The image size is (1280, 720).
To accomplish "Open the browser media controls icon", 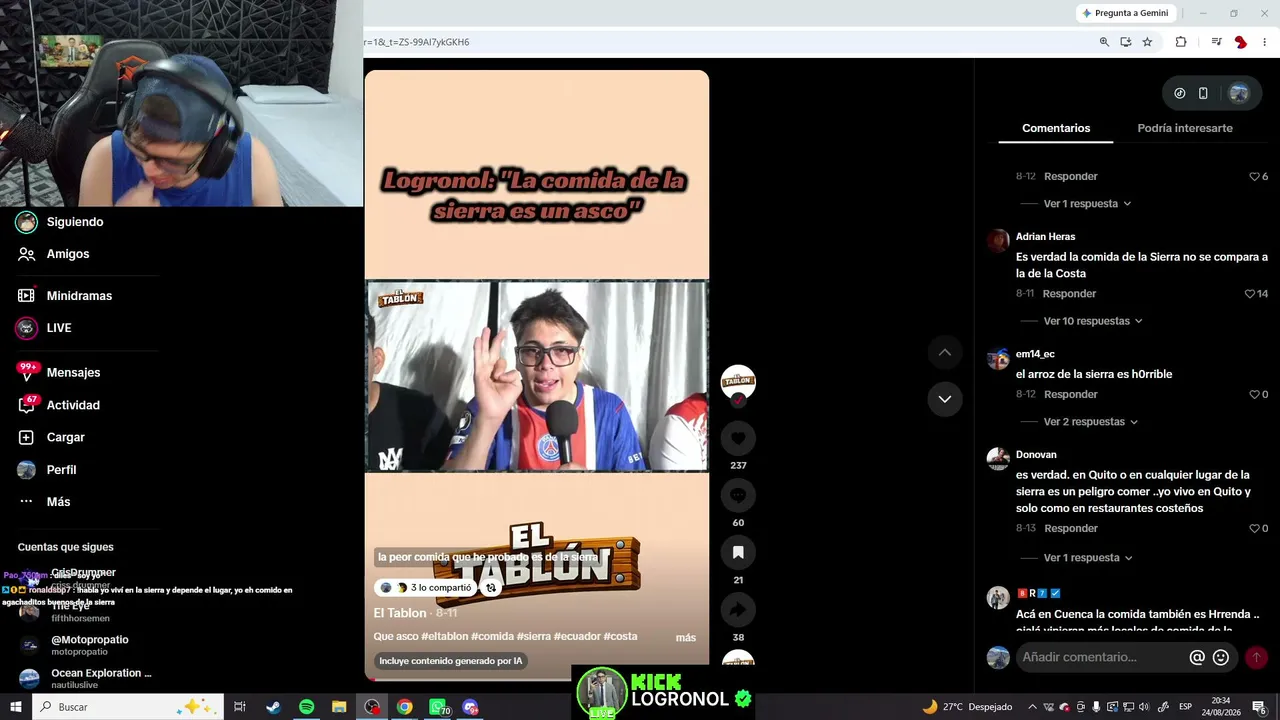I will pyautogui.click(x=1216, y=42).
